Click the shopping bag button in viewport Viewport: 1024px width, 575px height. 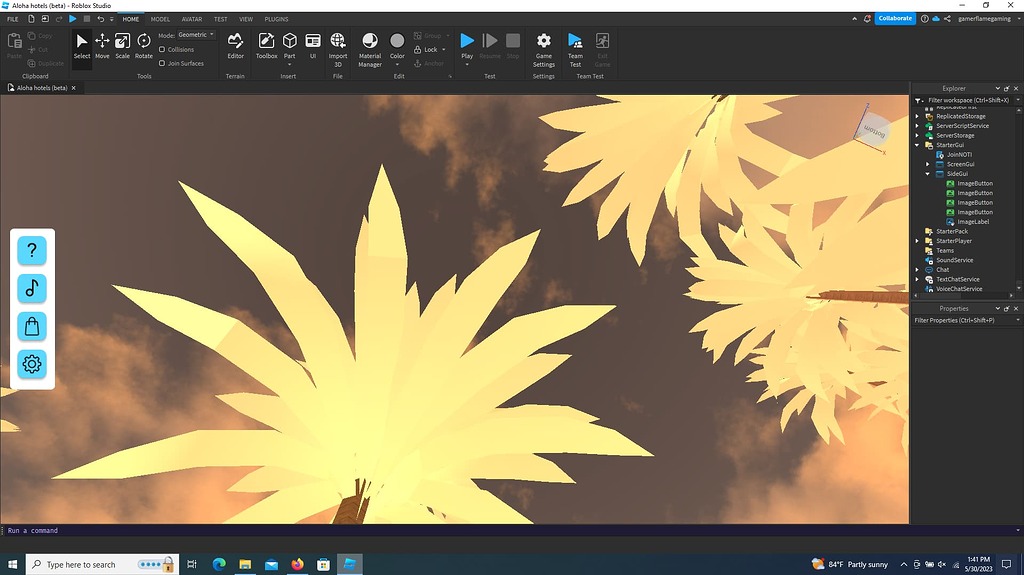pos(32,326)
